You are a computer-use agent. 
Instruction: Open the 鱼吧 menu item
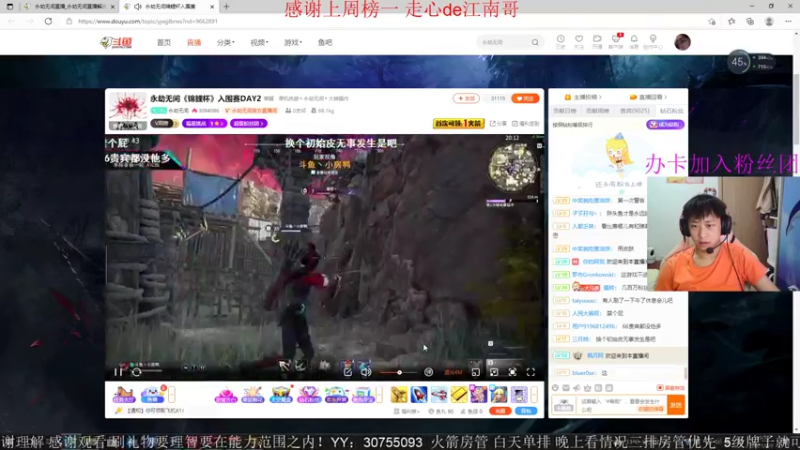(325, 42)
